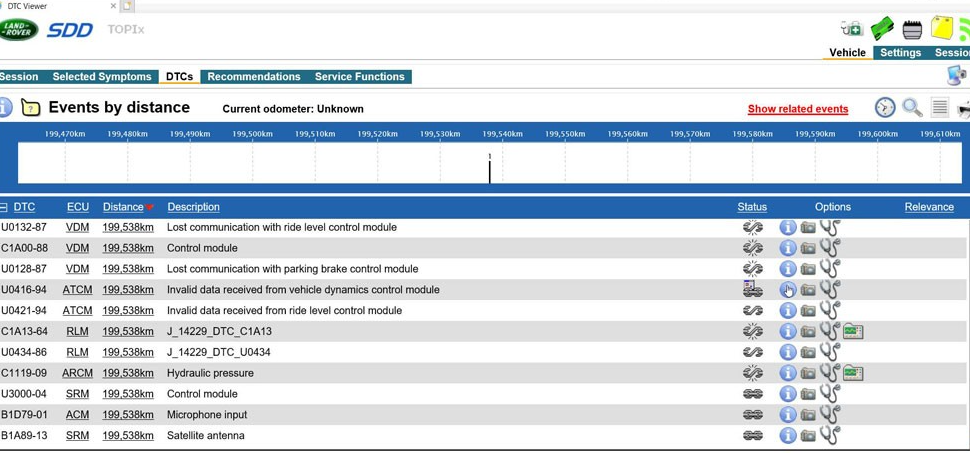Click the magnifying glass search icon

coord(912,108)
